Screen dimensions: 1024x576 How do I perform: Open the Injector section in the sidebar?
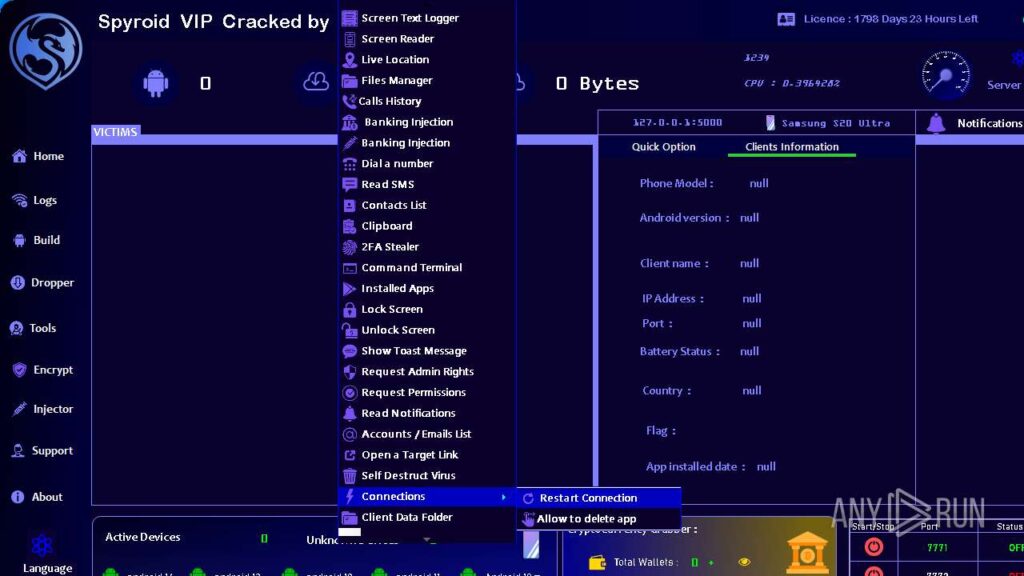(42, 409)
